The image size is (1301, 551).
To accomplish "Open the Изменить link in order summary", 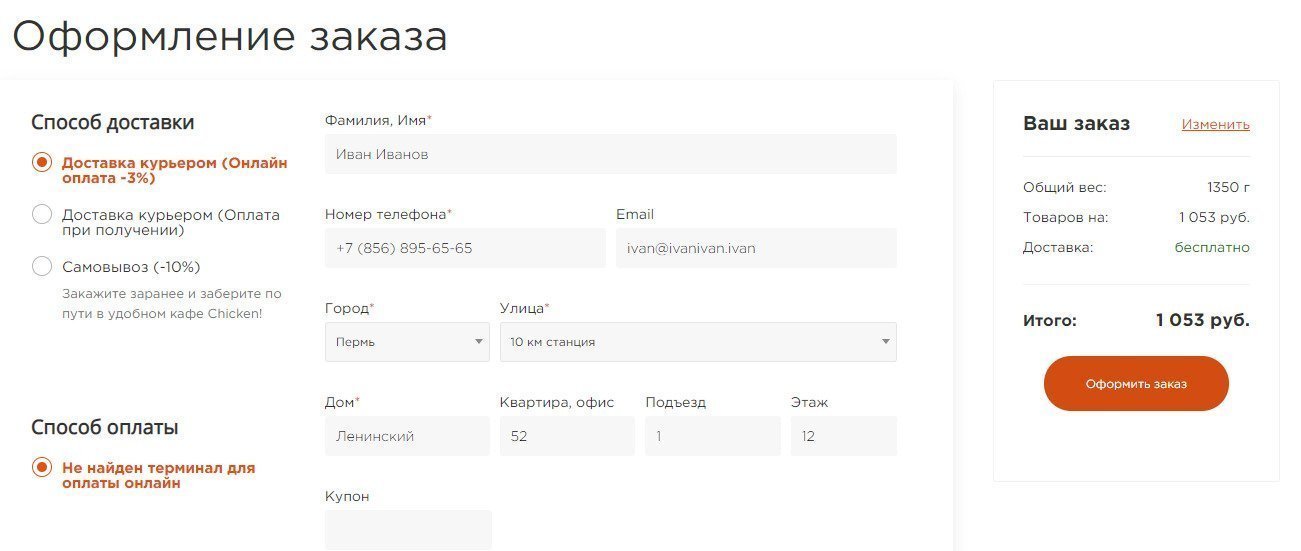I will click(1215, 125).
